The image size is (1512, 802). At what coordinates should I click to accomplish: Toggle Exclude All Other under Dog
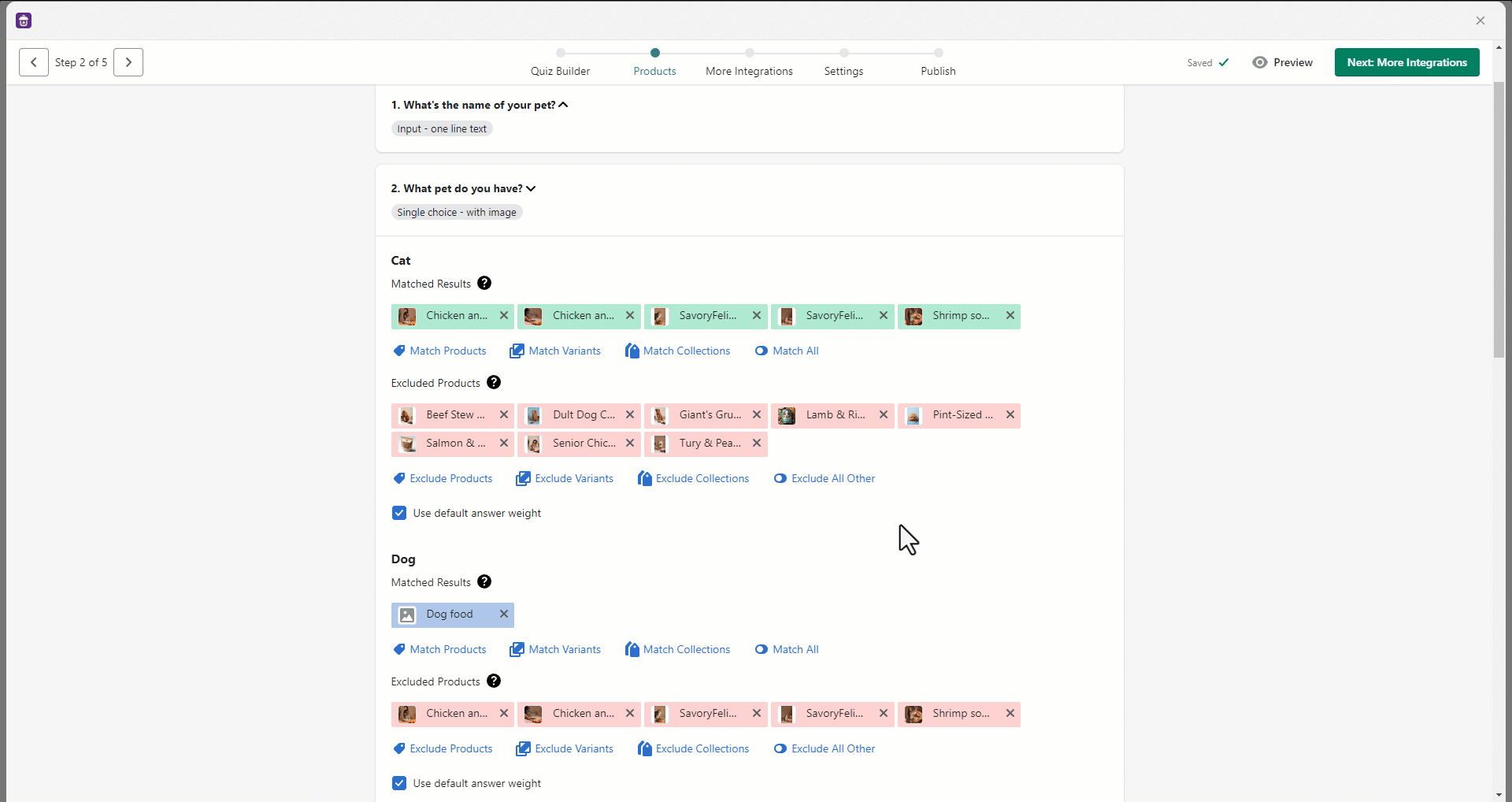pyautogui.click(x=780, y=748)
